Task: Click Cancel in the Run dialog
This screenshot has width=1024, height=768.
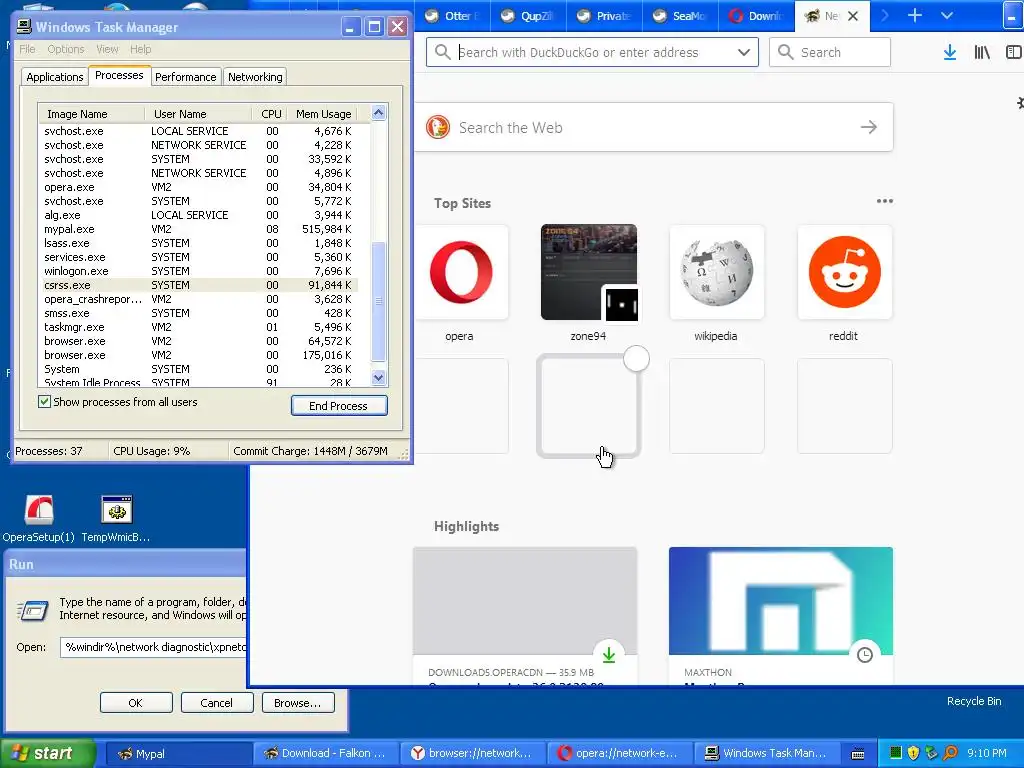Action: (x=217, y=703)
